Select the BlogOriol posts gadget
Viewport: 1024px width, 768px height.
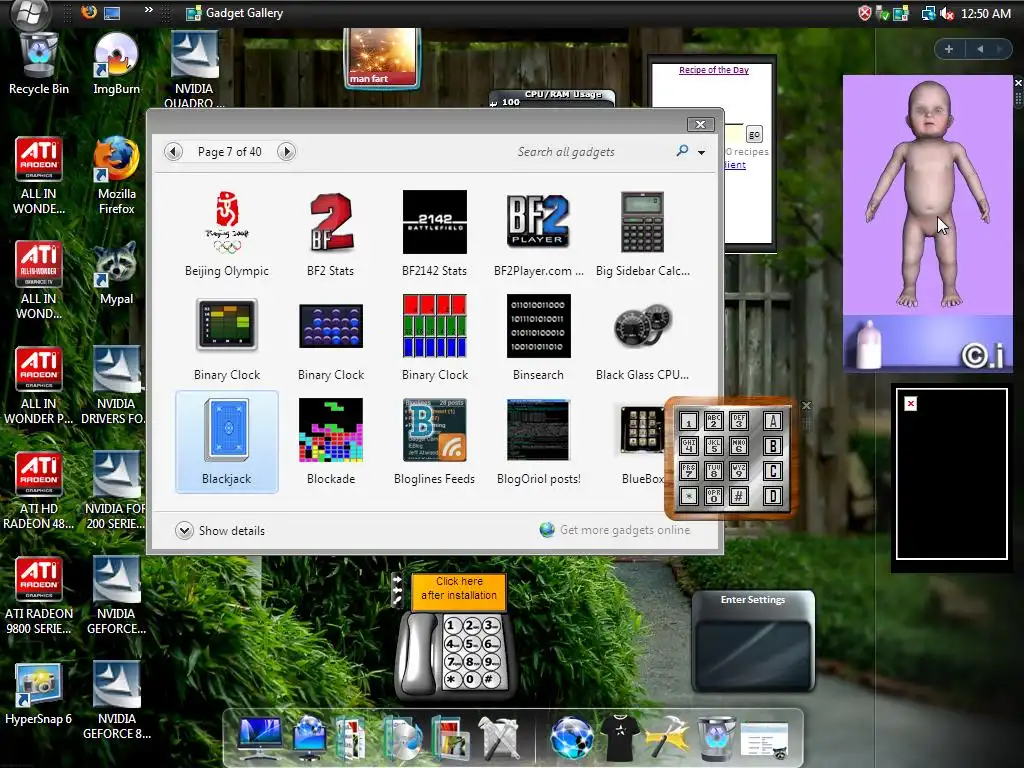[538, 441]
